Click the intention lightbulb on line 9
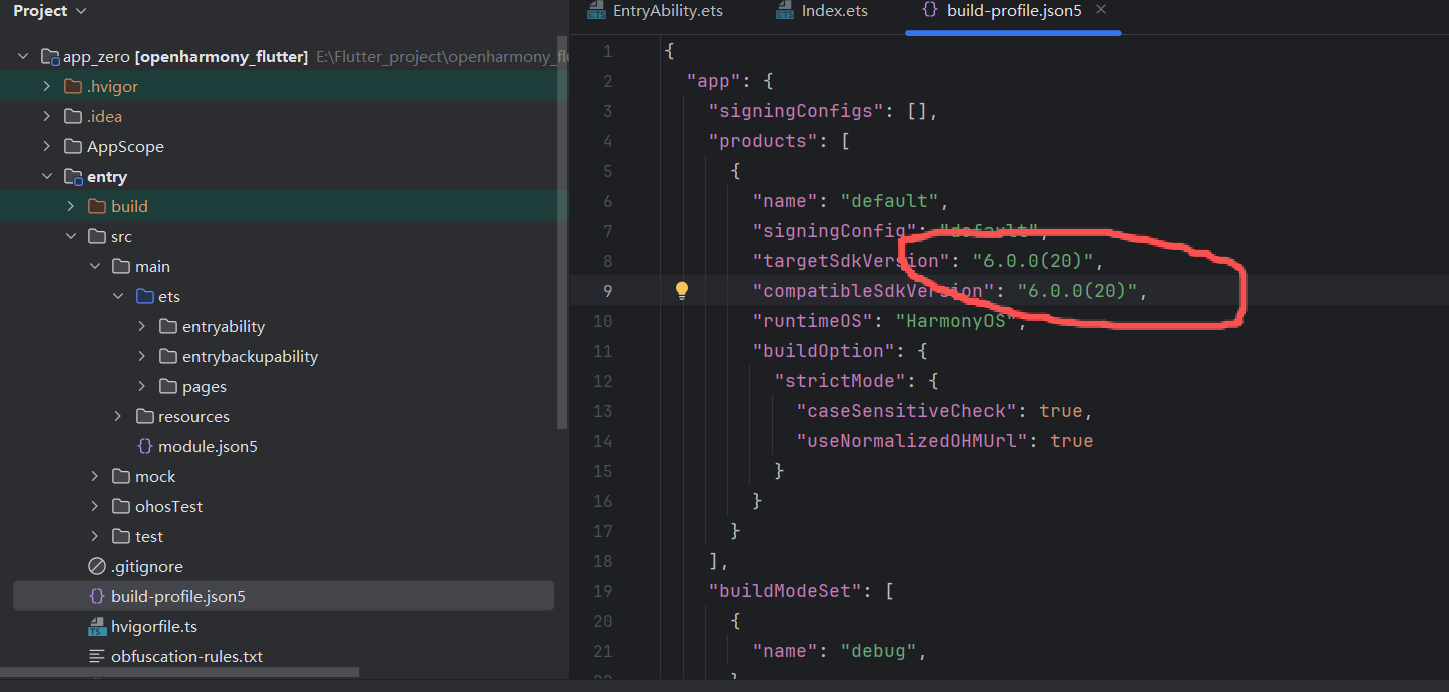 pyautogui.click(x=682, y=291)
